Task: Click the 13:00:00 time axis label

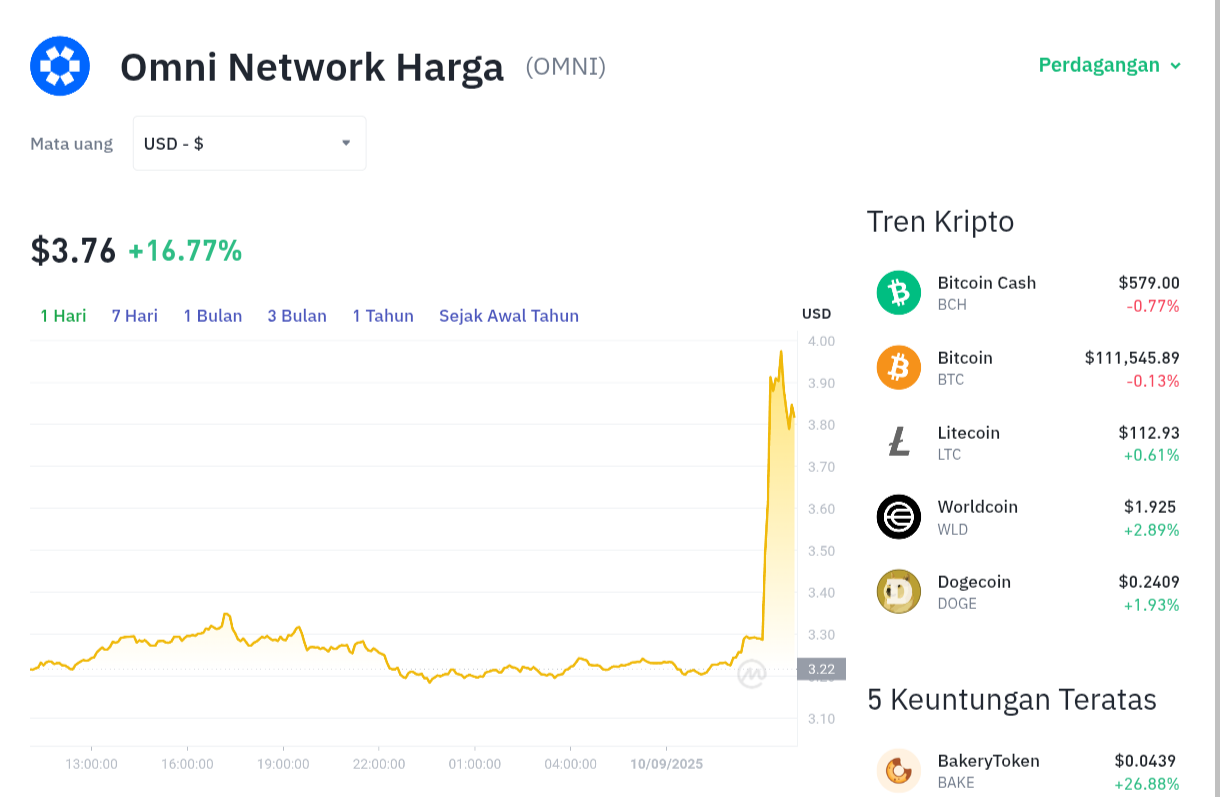Action: (91, 764)
